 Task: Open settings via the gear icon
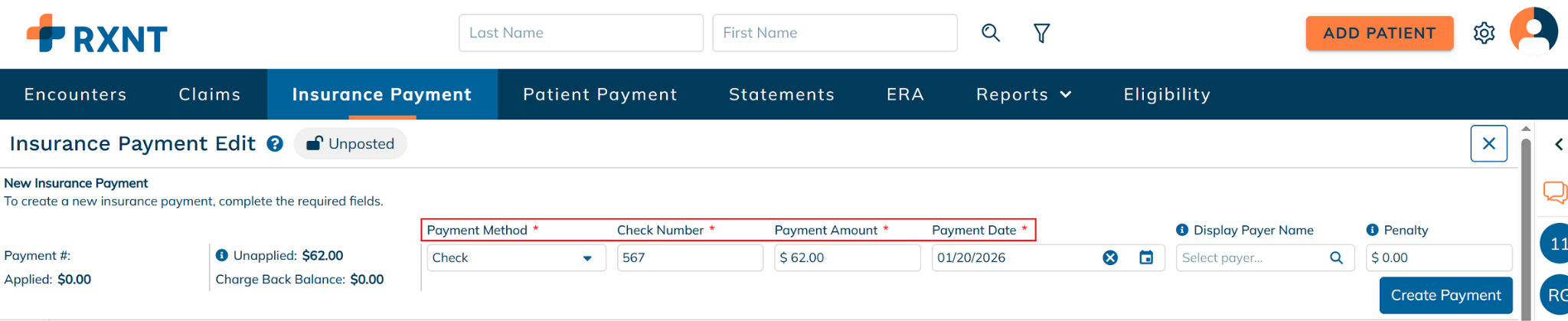pos(1484,33)
